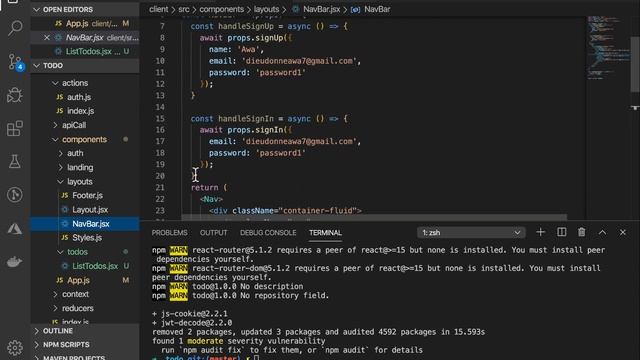The image size is (640, 360).
Task: Click the 'return (' statement on line 21
Action: tap(209, 188)
